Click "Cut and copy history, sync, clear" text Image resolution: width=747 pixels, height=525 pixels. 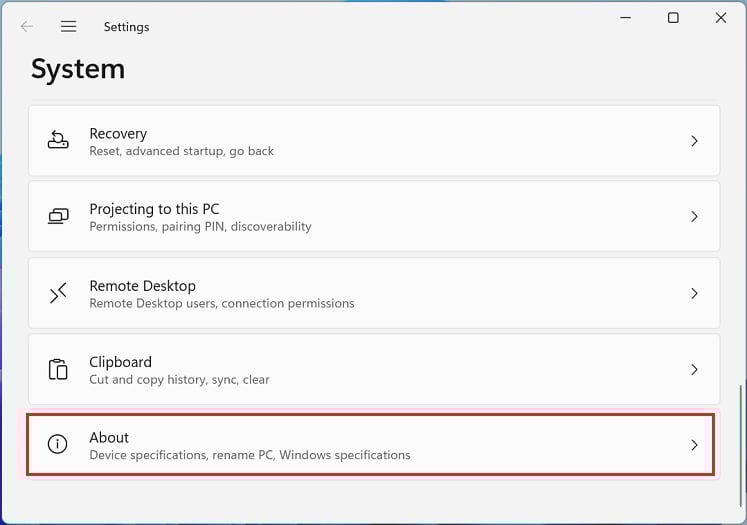pyautogui.click(x=179, y=380)
